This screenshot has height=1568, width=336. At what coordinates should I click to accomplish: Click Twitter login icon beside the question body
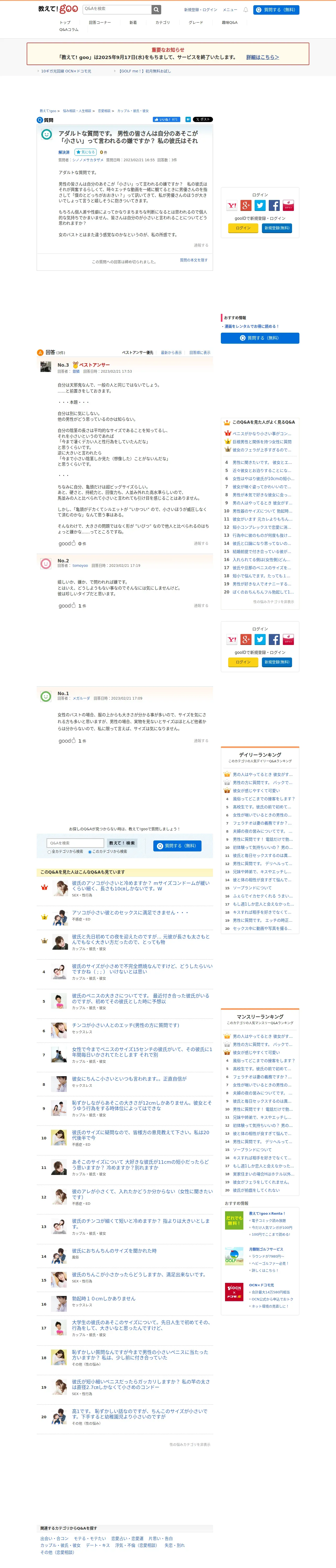click(x=260, y=206)
